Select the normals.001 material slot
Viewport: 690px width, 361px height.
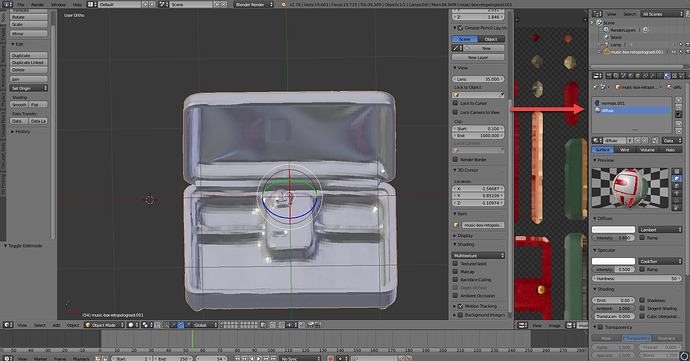[x=631, y=103]
